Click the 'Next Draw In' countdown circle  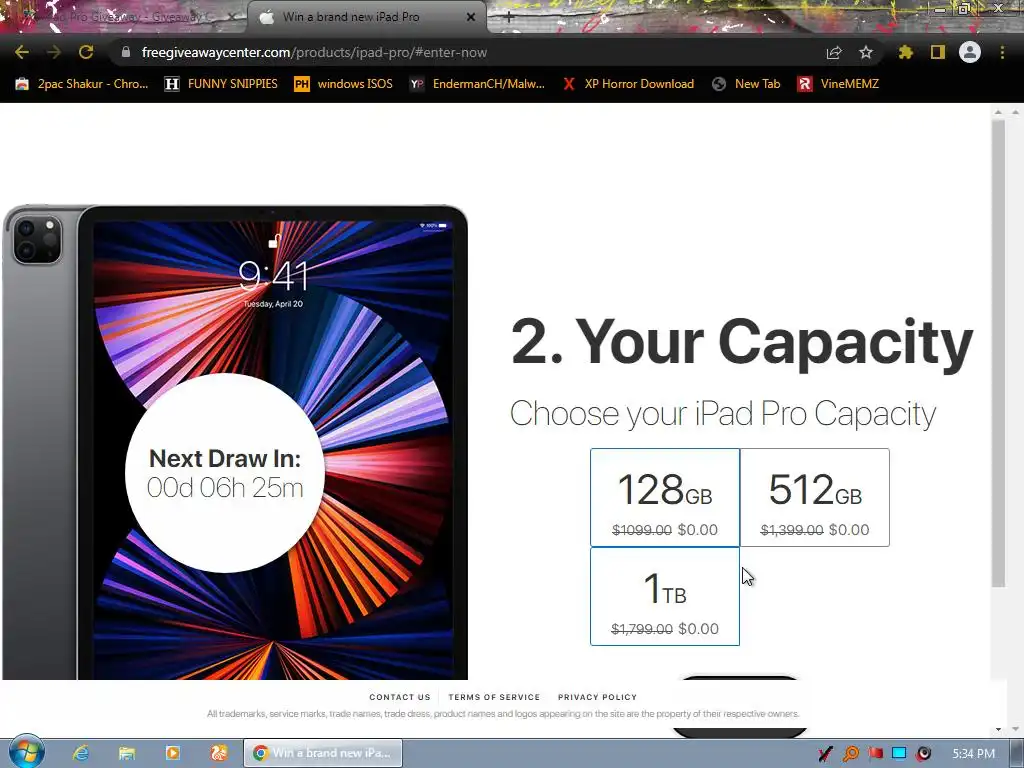[x=225, y=473]
